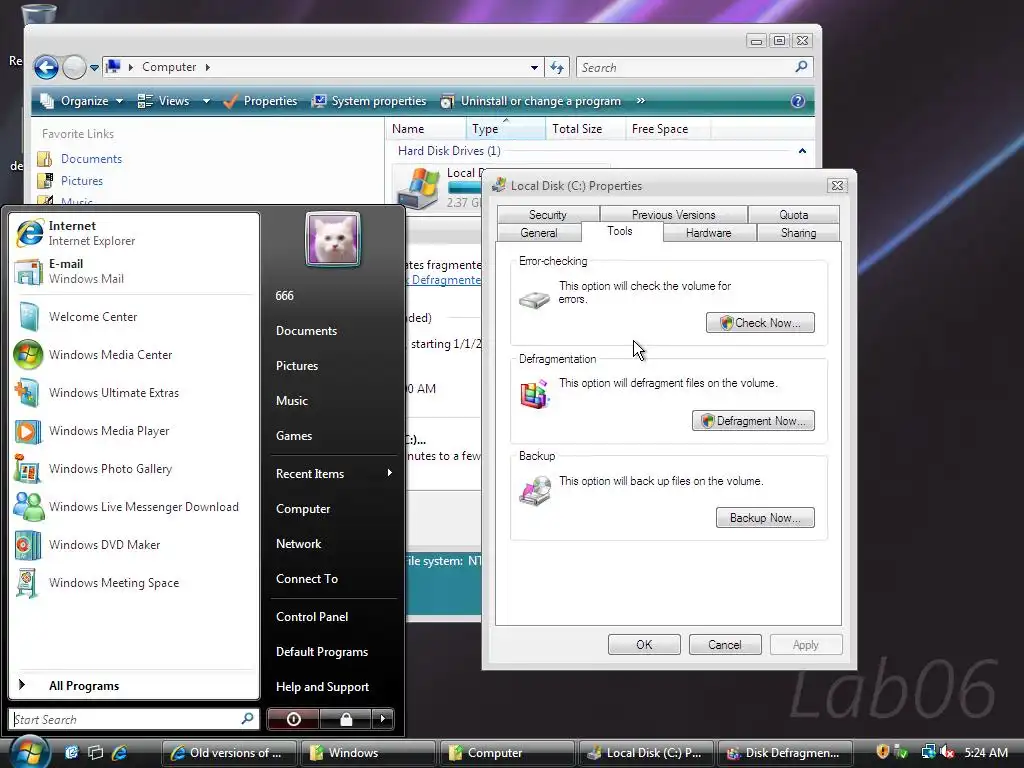Open Default Programs
Viewport: 1024px width, 768px height.
(333, 652)
